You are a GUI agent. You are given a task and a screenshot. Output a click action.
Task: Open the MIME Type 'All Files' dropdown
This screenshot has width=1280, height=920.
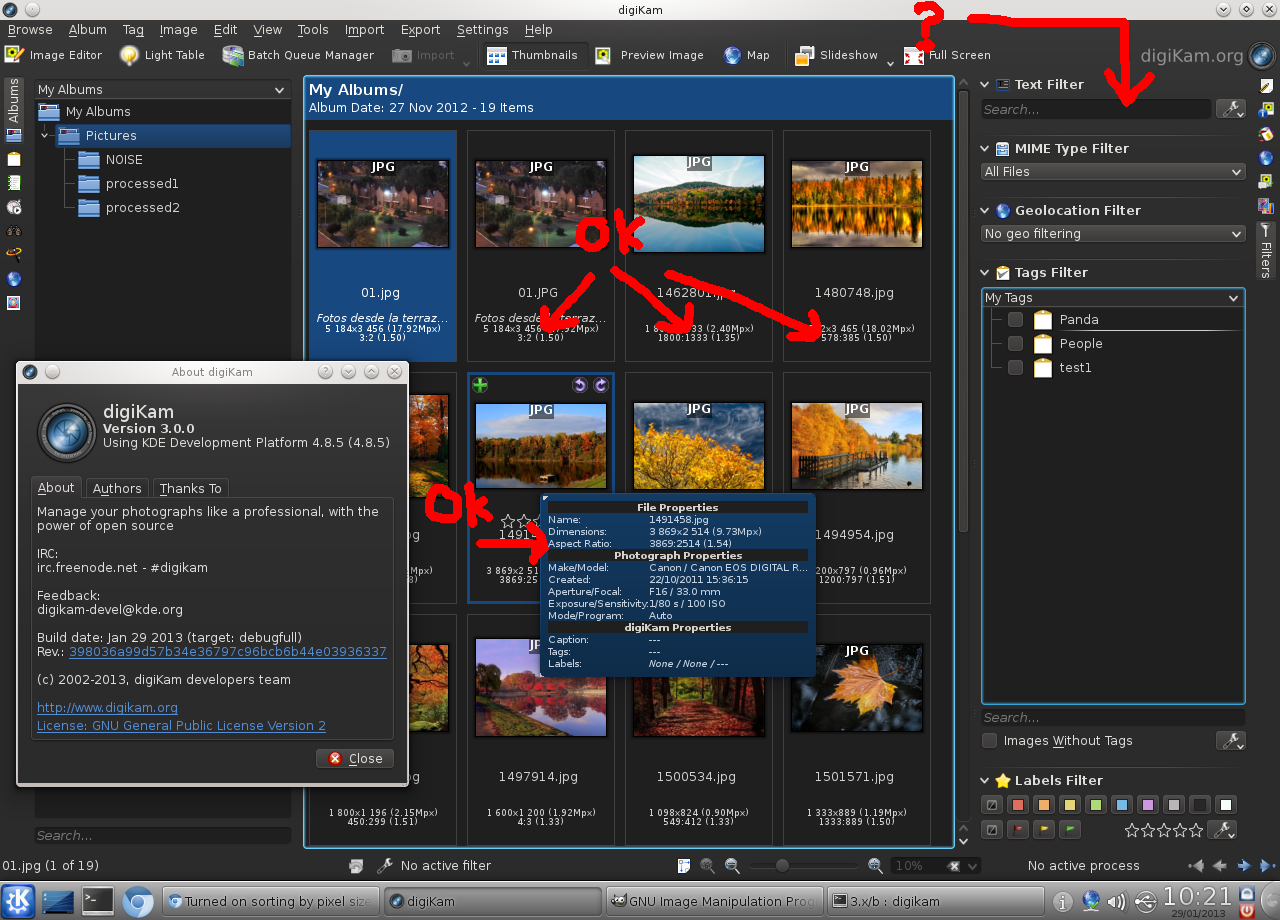(1113, 172)
